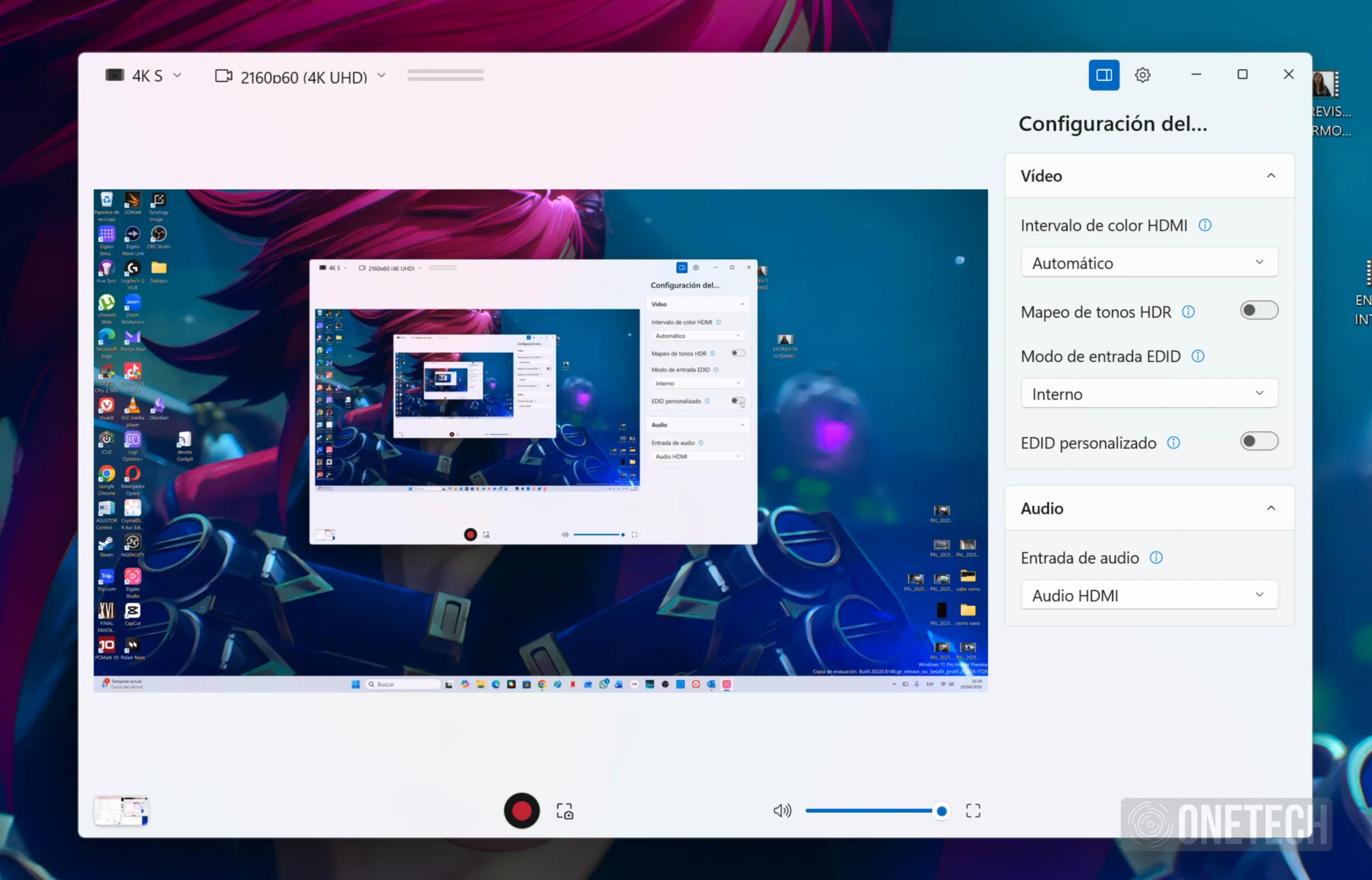Select Papelera de reciclaje in the preview desktop

pos(107,207)
